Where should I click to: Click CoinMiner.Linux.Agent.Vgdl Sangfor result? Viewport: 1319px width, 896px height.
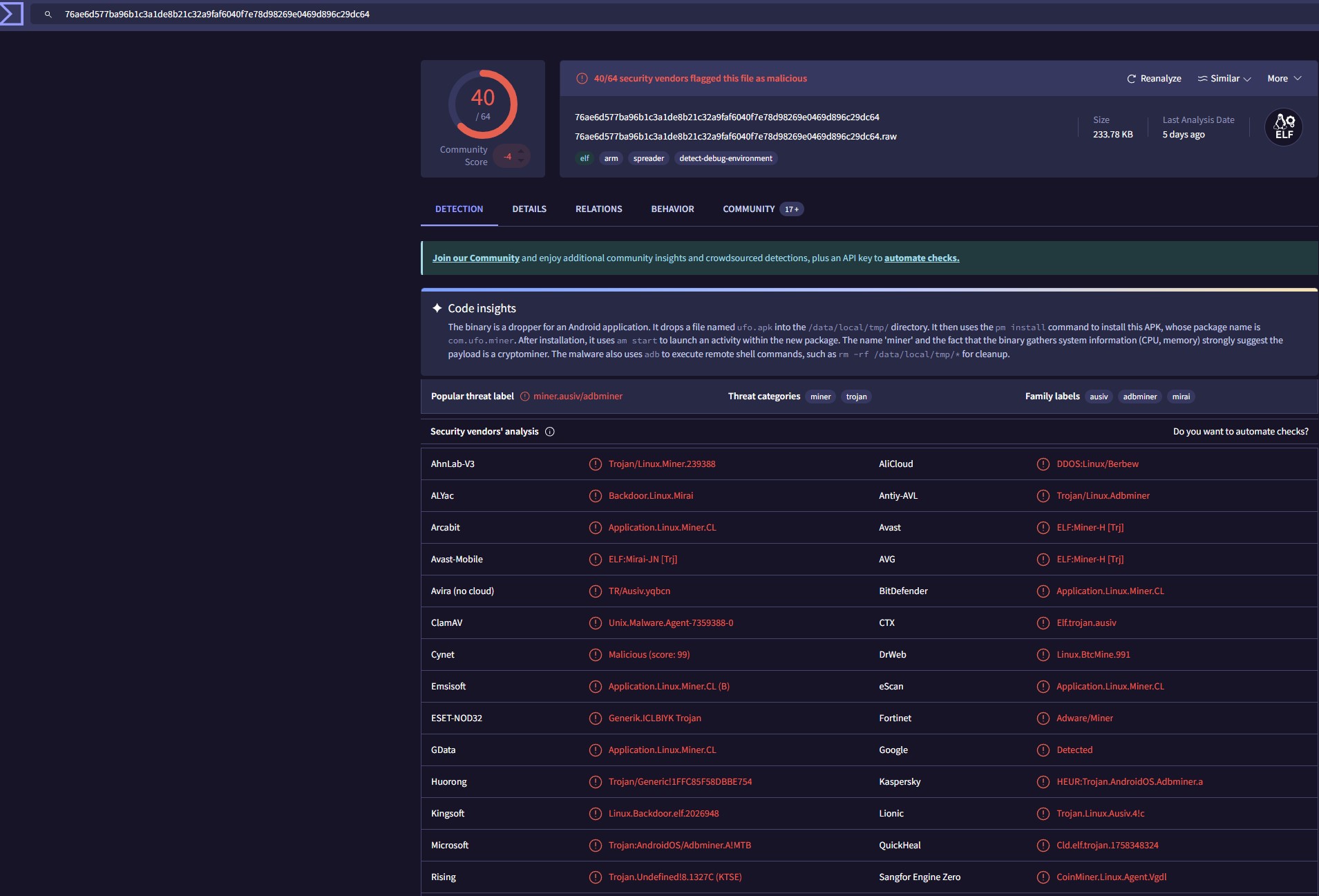pos(1111,877)
